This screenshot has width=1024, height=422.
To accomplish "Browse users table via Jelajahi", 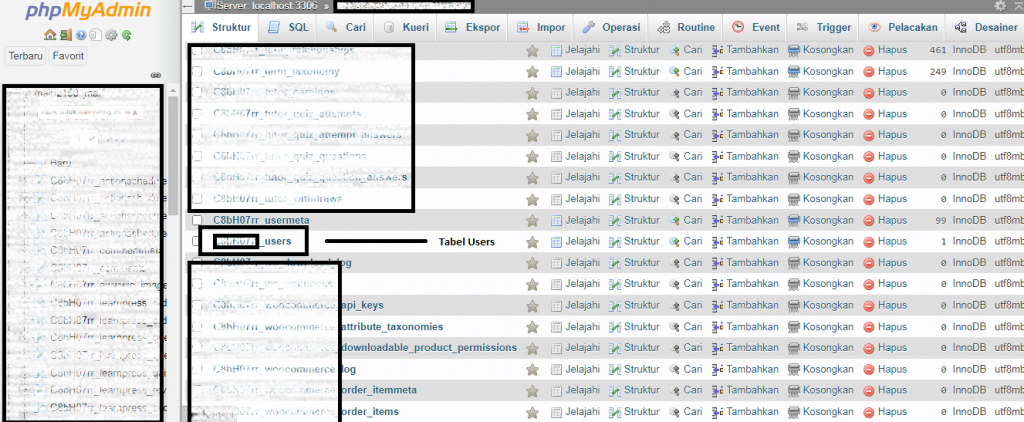I will (575, 242).
